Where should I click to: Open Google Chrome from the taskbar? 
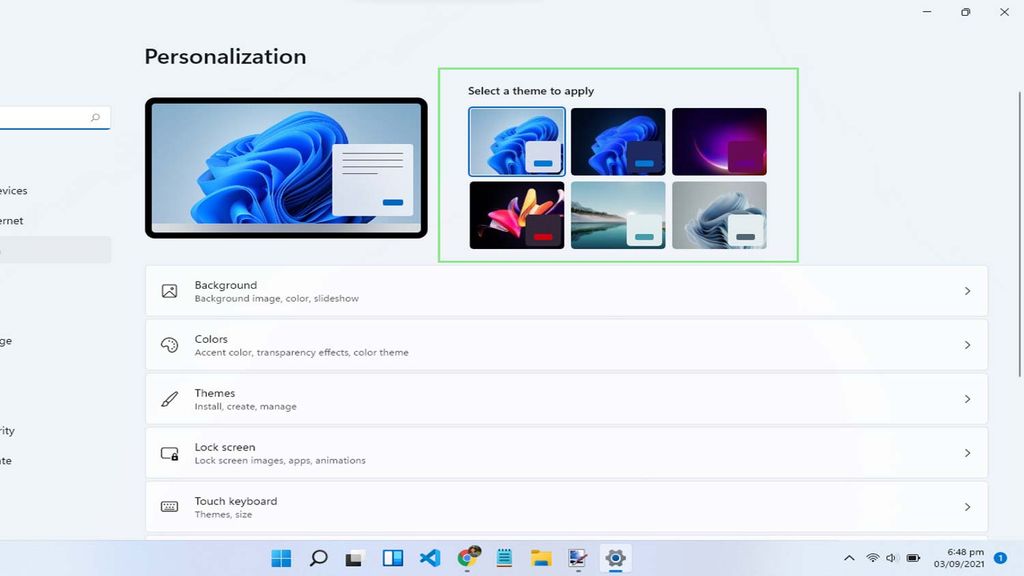tap(467, 558)
